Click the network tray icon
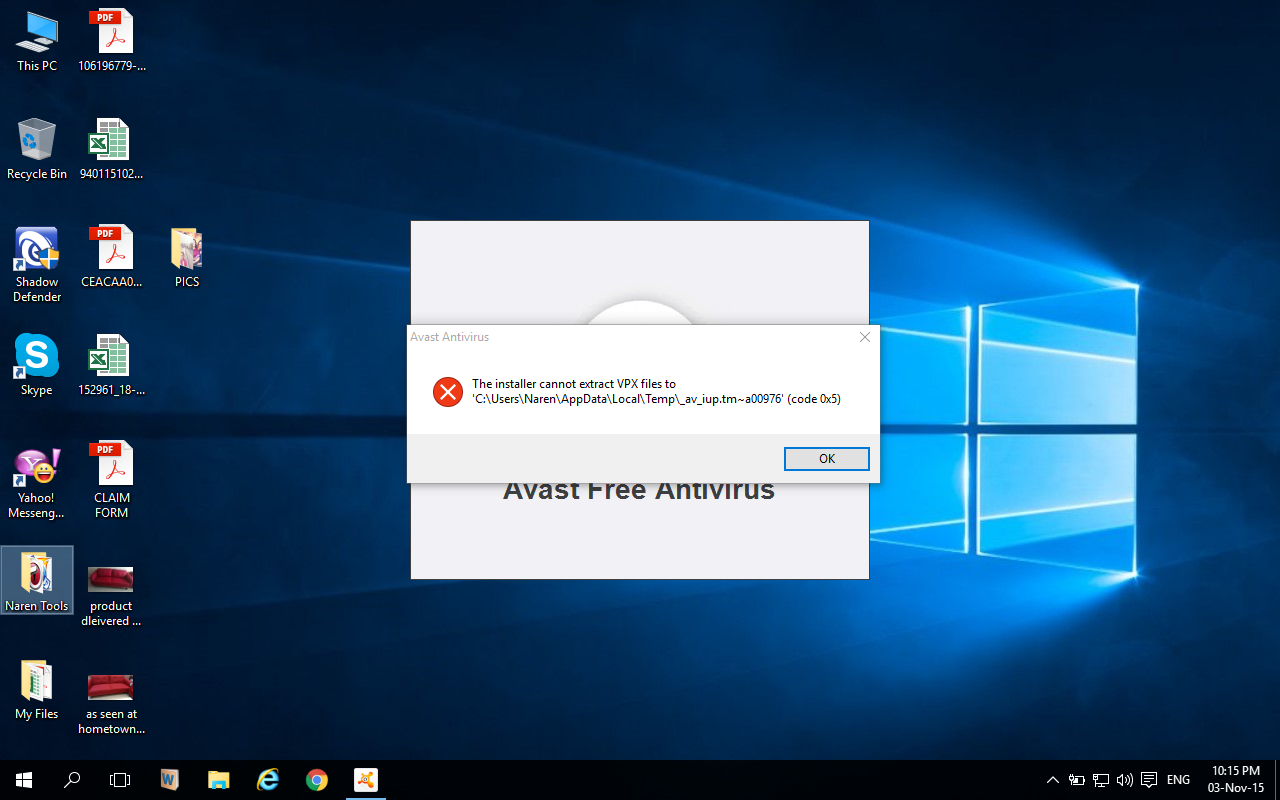 click(1101, 780)
